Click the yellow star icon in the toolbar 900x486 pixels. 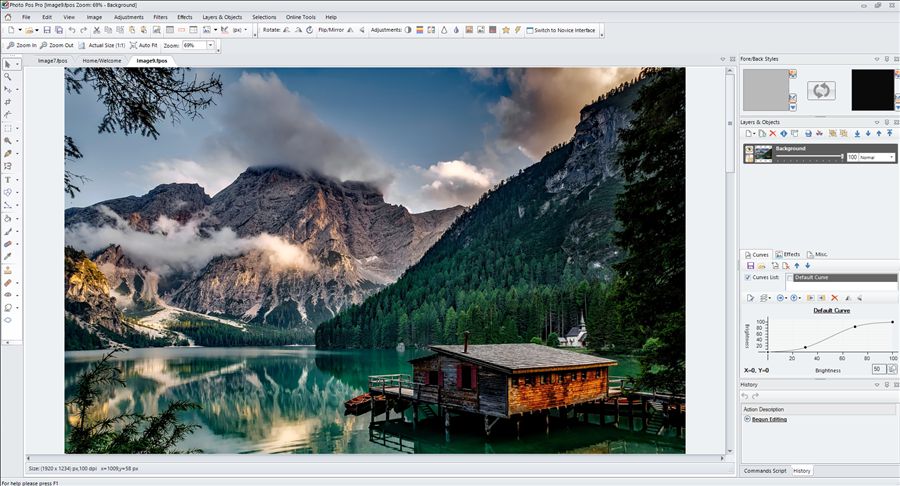tap(506, 30)
